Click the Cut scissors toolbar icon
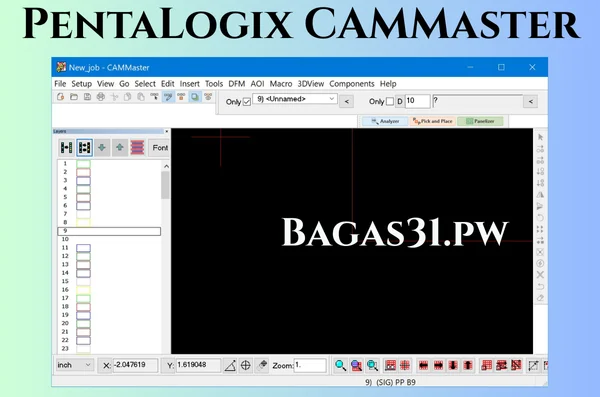 coord(114,97)
